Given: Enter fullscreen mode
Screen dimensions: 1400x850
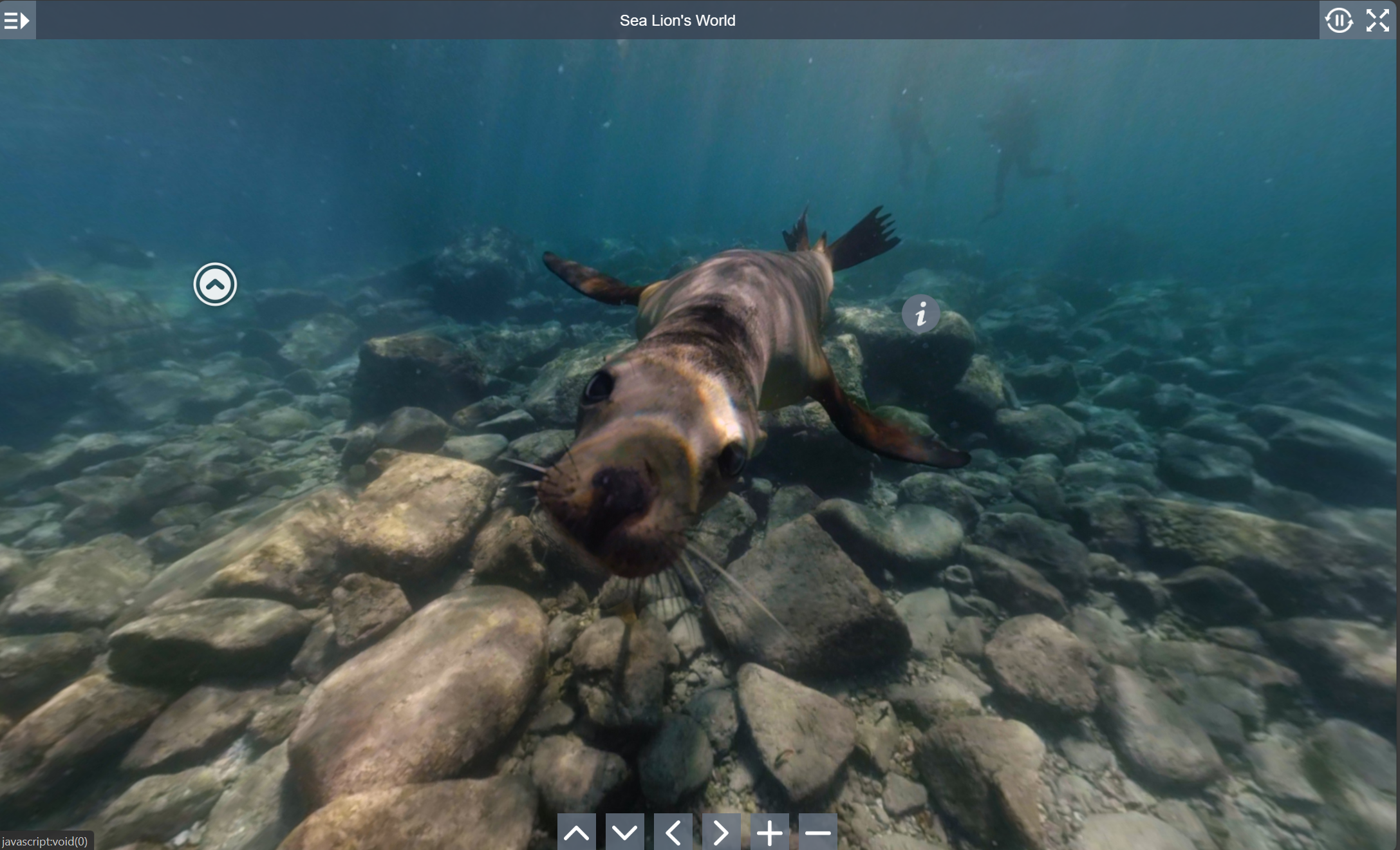Looking at the screenshot, I should [x=1377, y=21].
